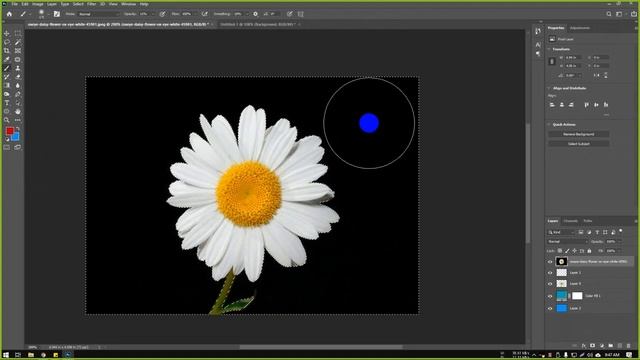Viewport: 640px width, 360px height.
Task: Hide the daisy flower layer
Action: tap(550, 262)
